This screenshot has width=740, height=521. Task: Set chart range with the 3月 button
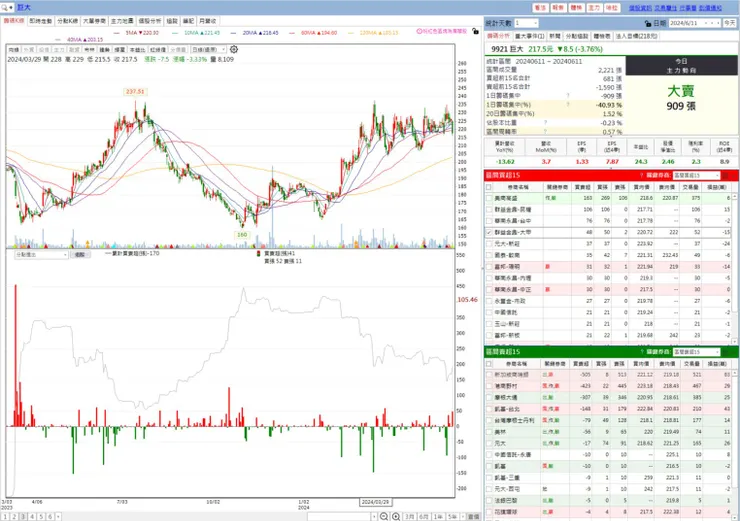(409, 517)
